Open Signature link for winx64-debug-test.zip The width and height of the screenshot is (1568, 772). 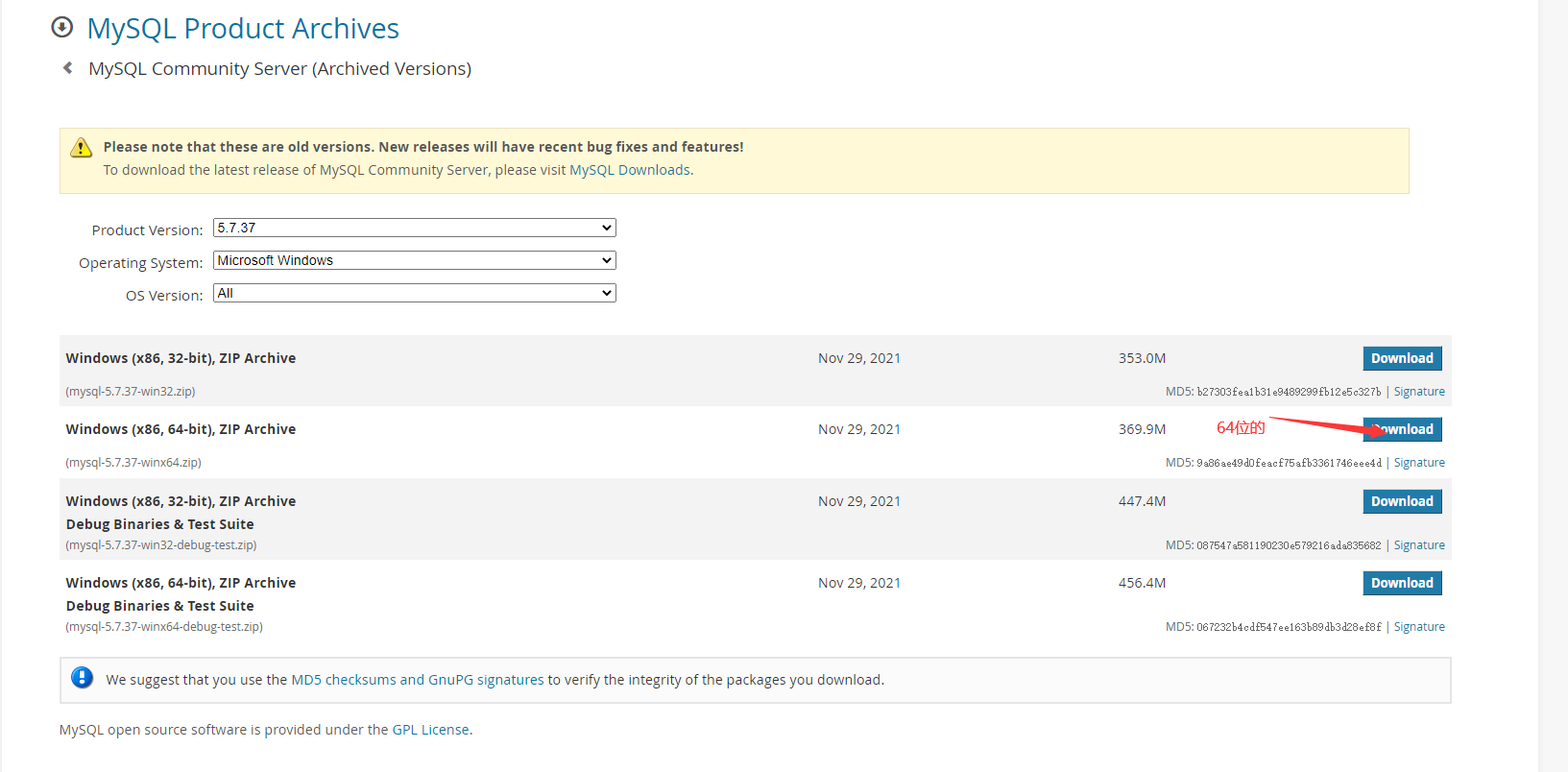[1419, 627]
